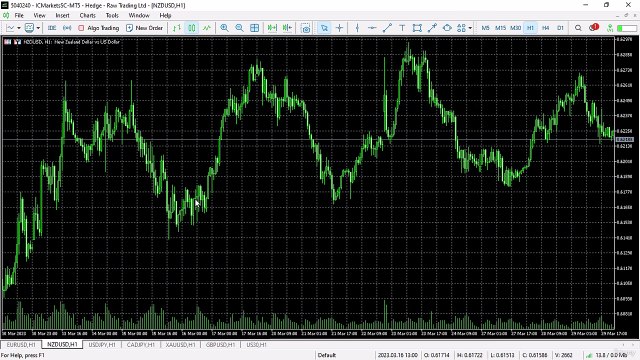Select the Fibonacci retracement tool
This screenshot has height=360, width=640.
point(432,28)
